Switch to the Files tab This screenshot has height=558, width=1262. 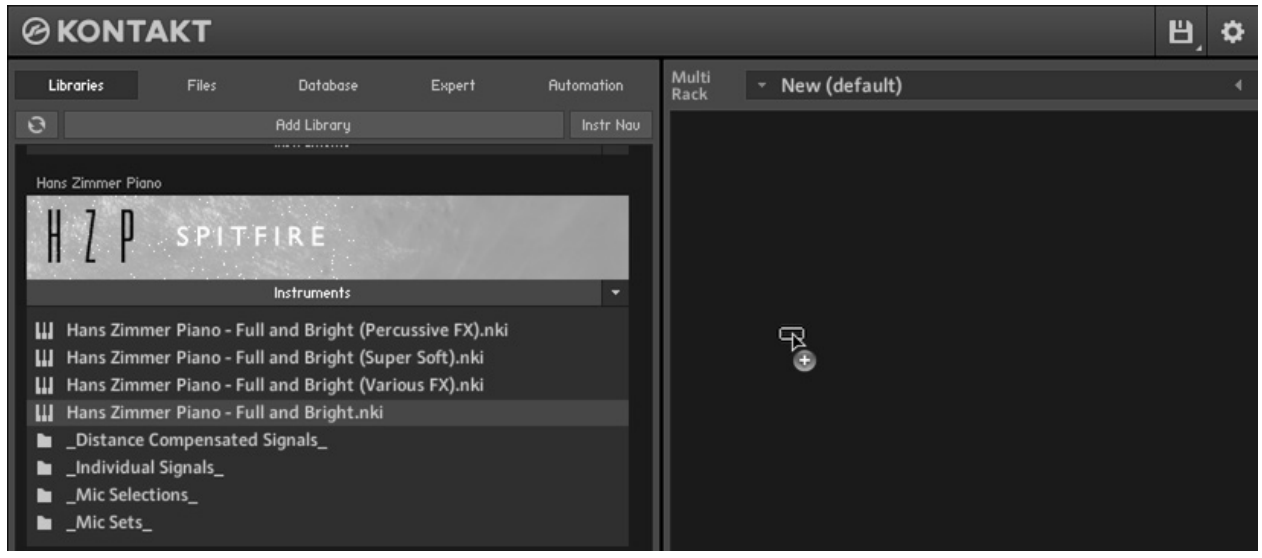201,86
